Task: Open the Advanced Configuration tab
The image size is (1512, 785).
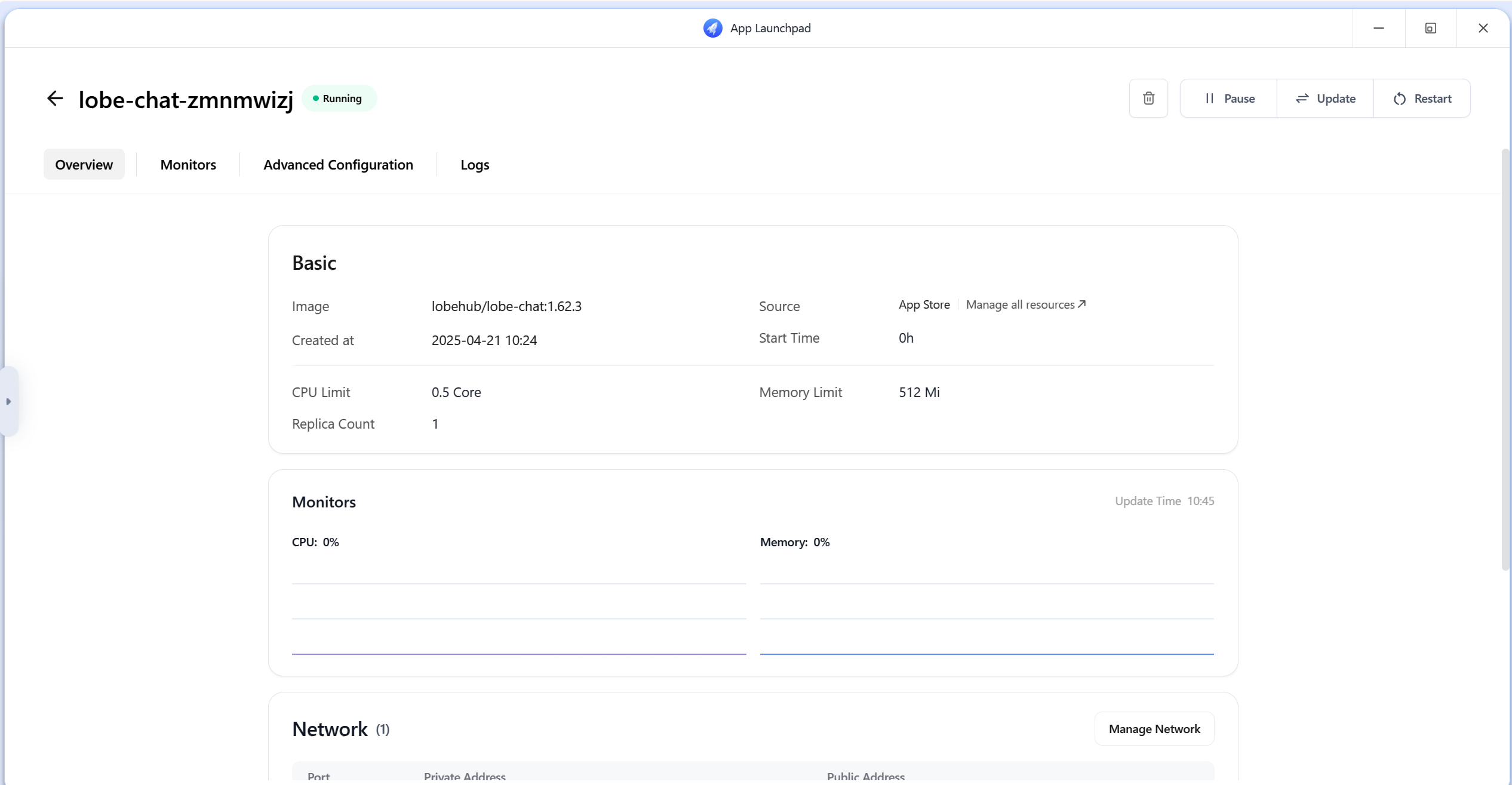Action: [x=338, y=164]
